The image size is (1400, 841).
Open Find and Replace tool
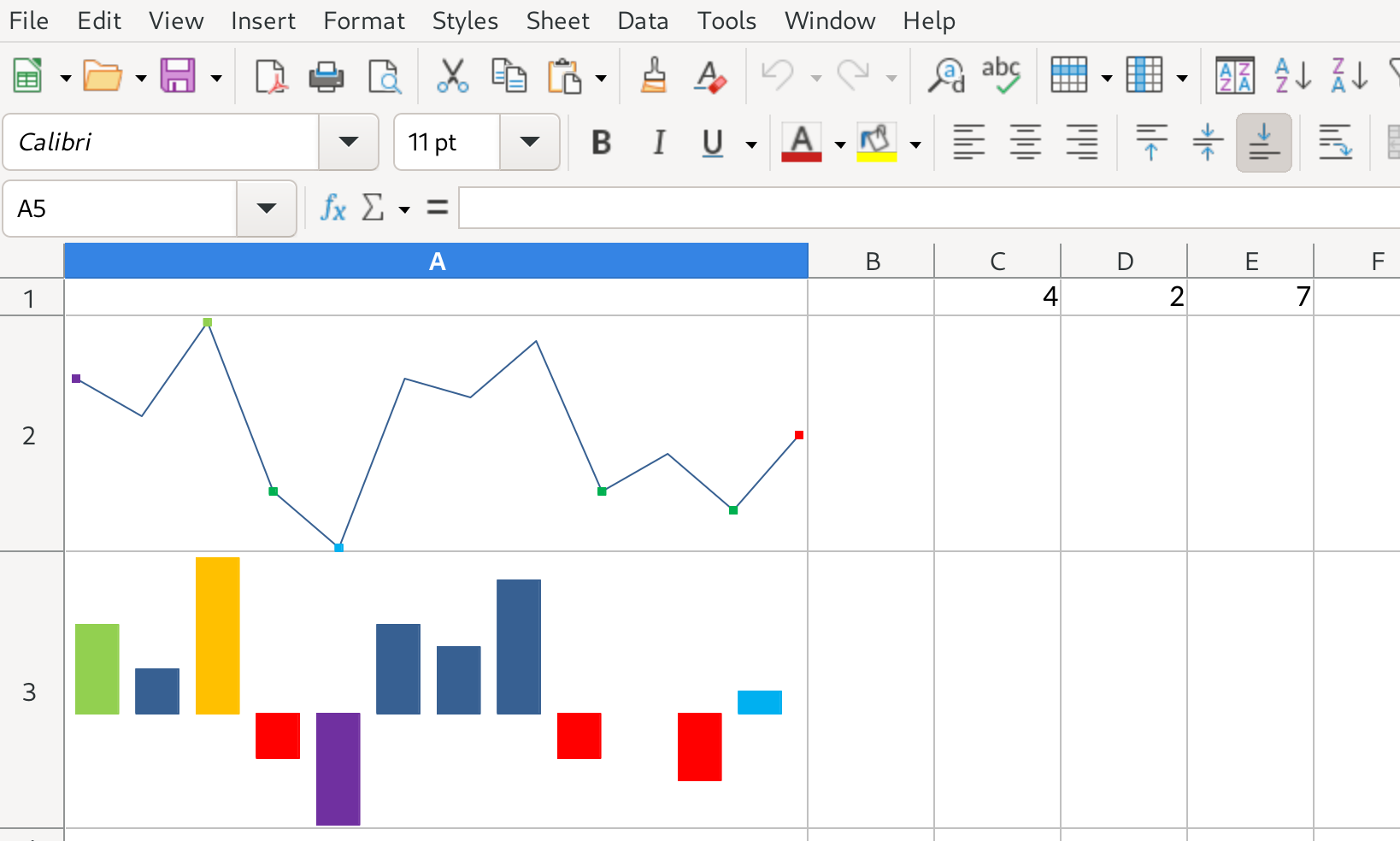coord(946,77)
